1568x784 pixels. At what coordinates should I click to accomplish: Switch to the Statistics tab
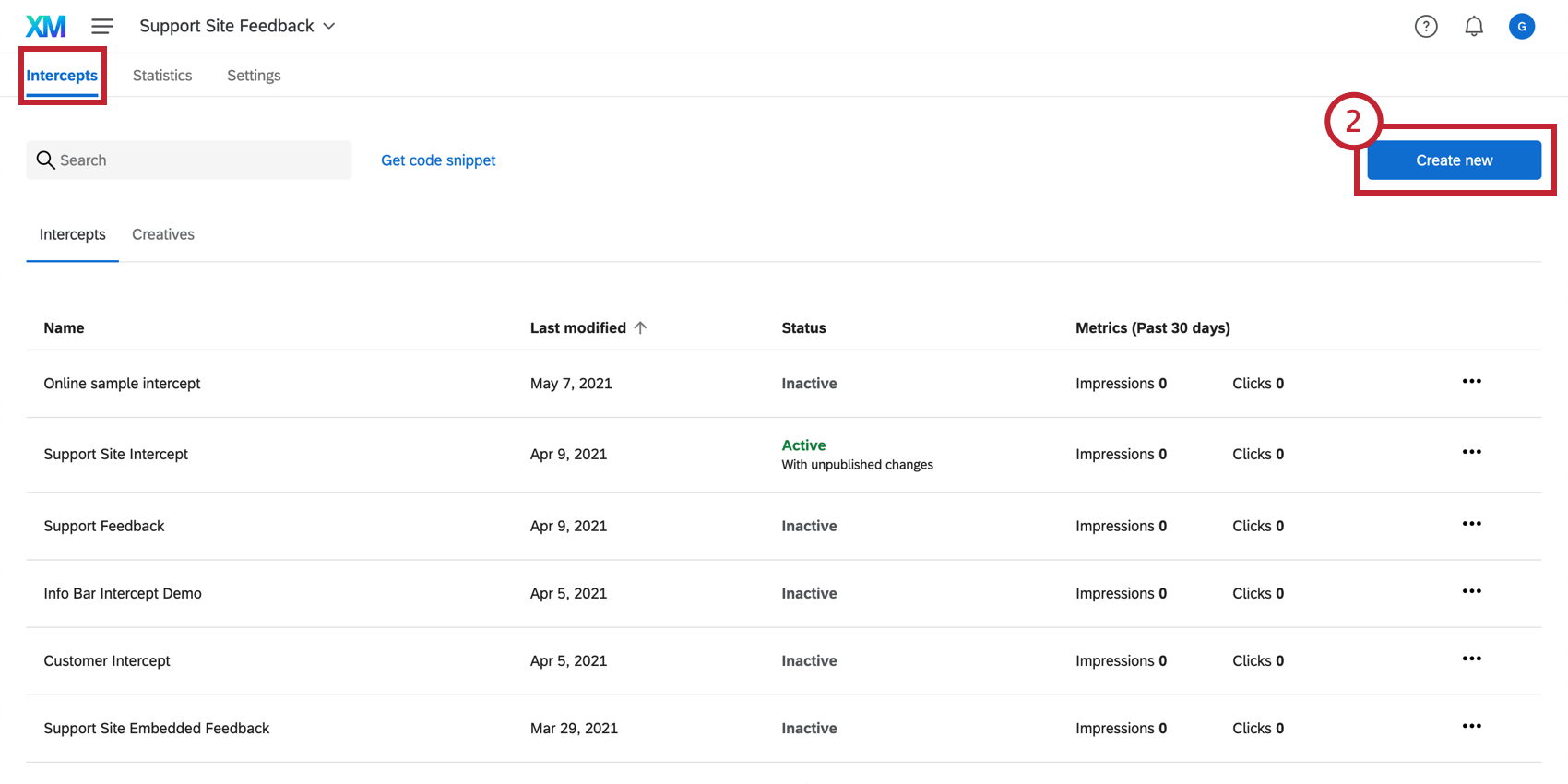point(162,76)
